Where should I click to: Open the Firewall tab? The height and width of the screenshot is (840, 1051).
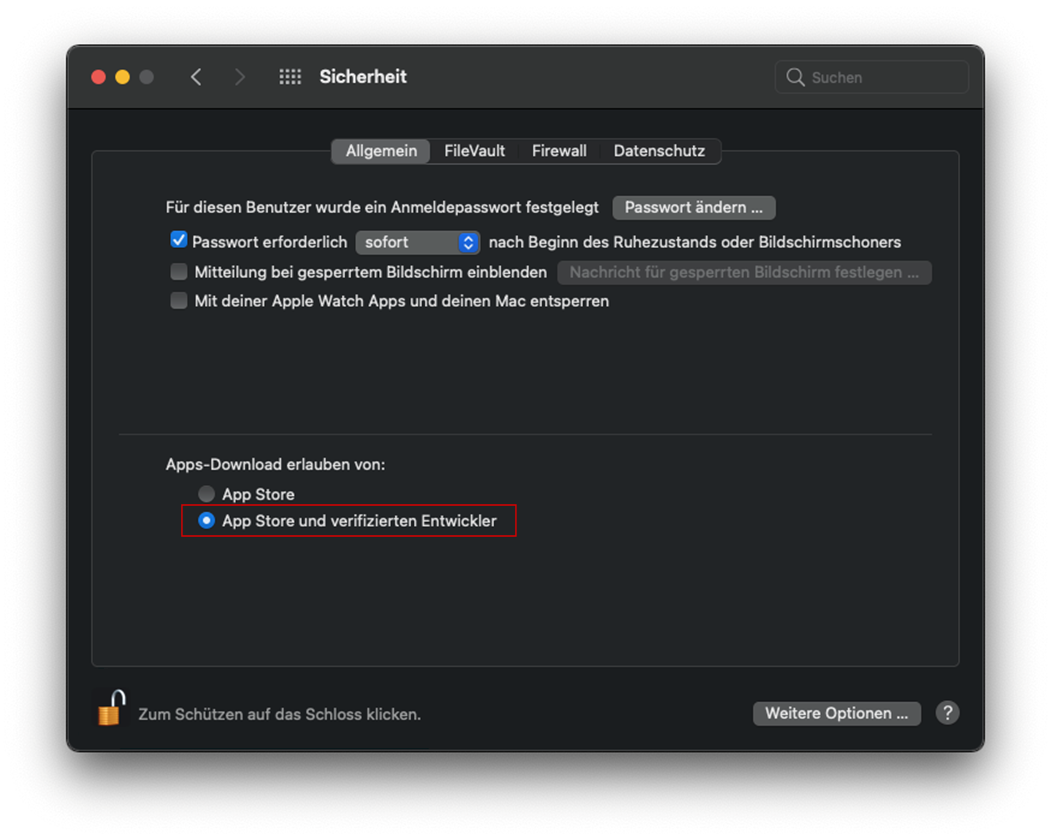559,151
